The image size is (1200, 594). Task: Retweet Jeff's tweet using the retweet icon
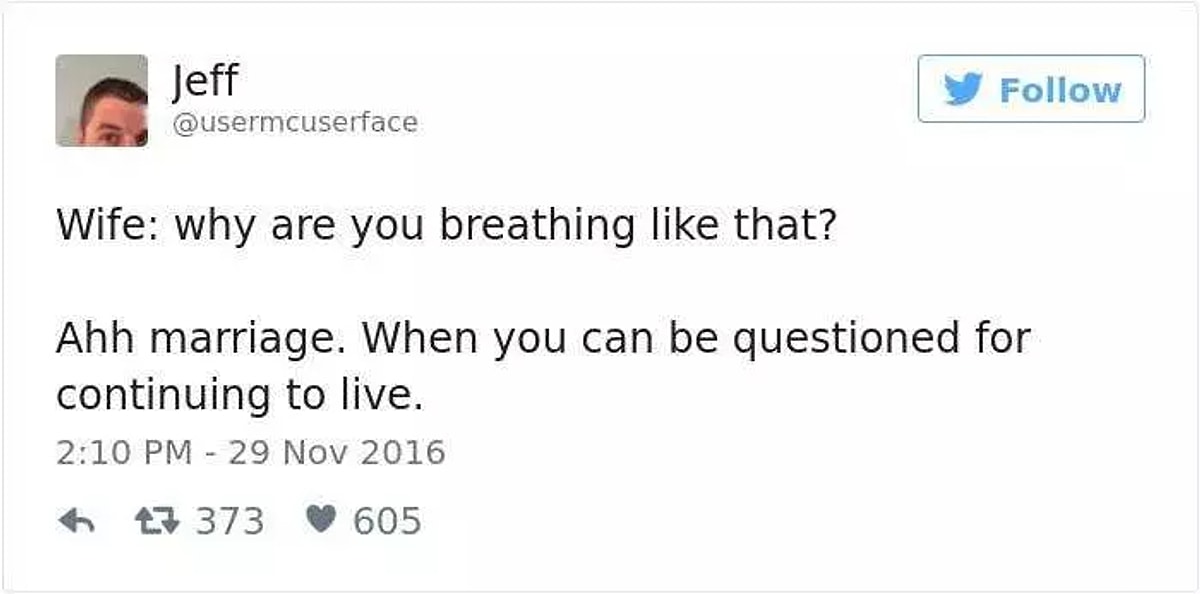click(x=154, y=521)
